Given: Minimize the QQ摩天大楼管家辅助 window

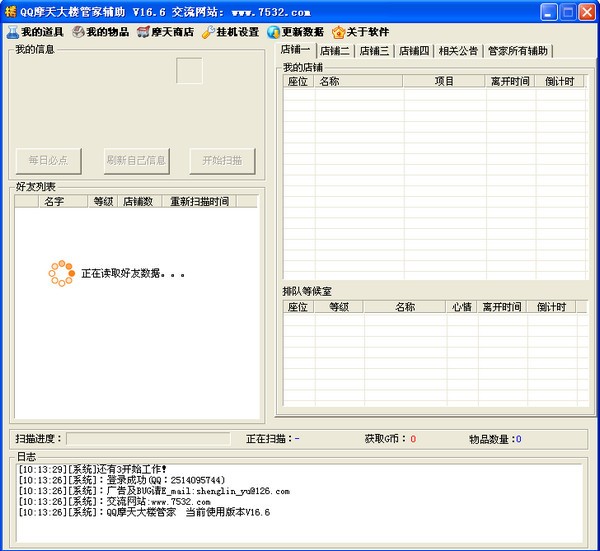Looking at the screenshot, I should tap(549, 12).
